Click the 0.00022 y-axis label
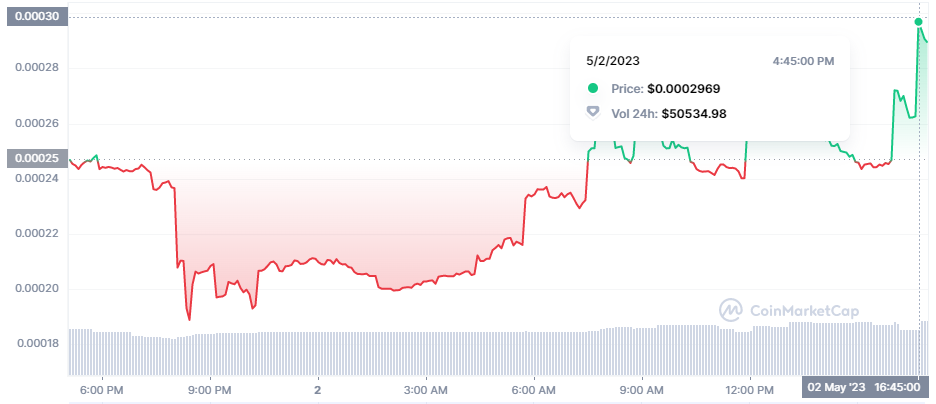This screenshot has width=936, height=404. [x=37, y=233]
